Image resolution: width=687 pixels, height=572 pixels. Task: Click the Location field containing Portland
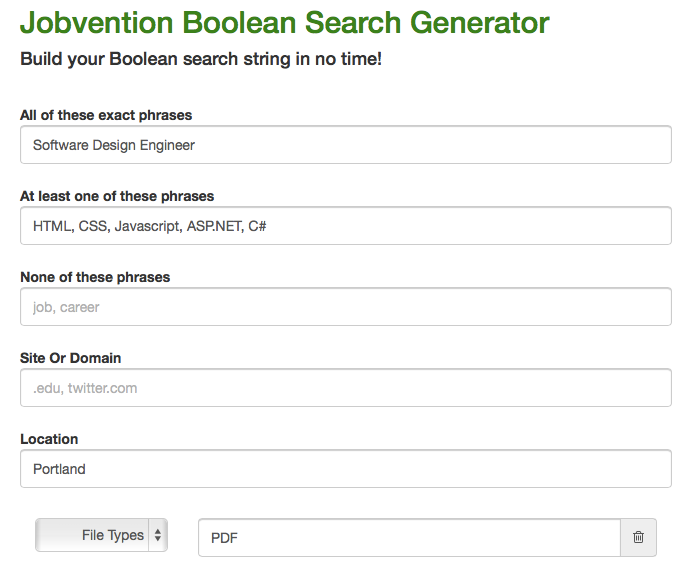click(x=346, y=469)
